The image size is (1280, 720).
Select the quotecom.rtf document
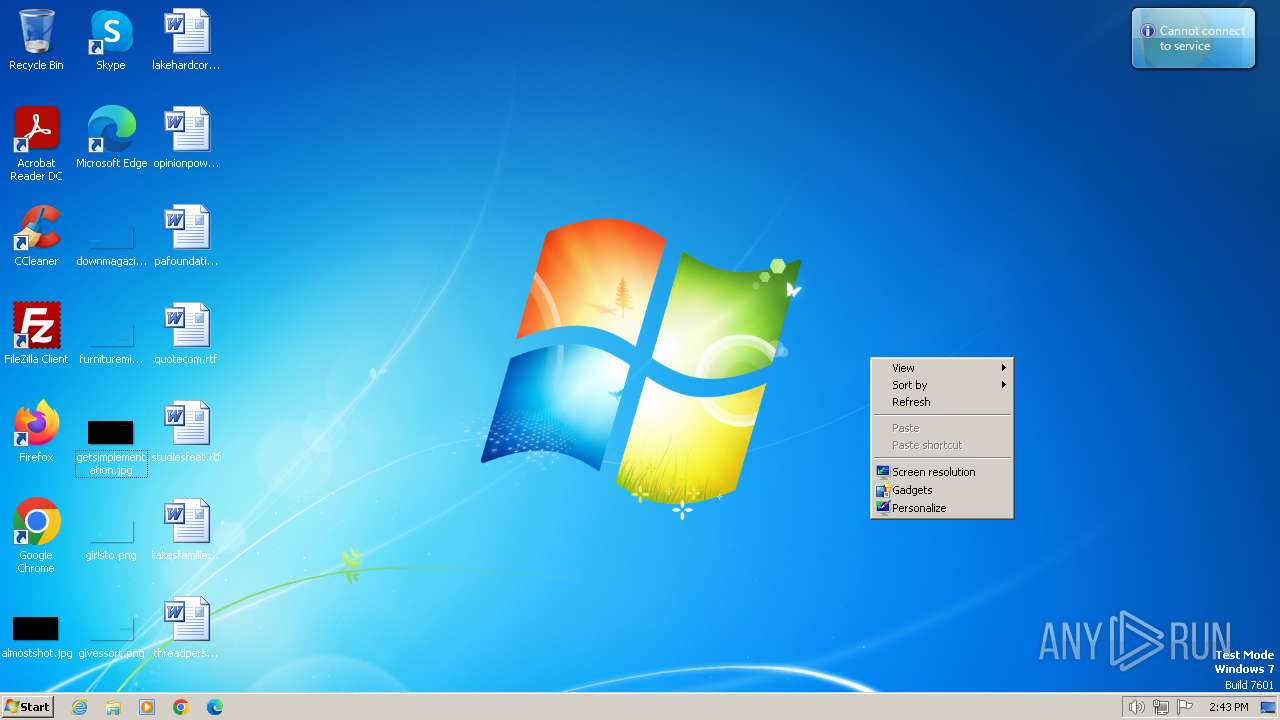tap(186, 334)
